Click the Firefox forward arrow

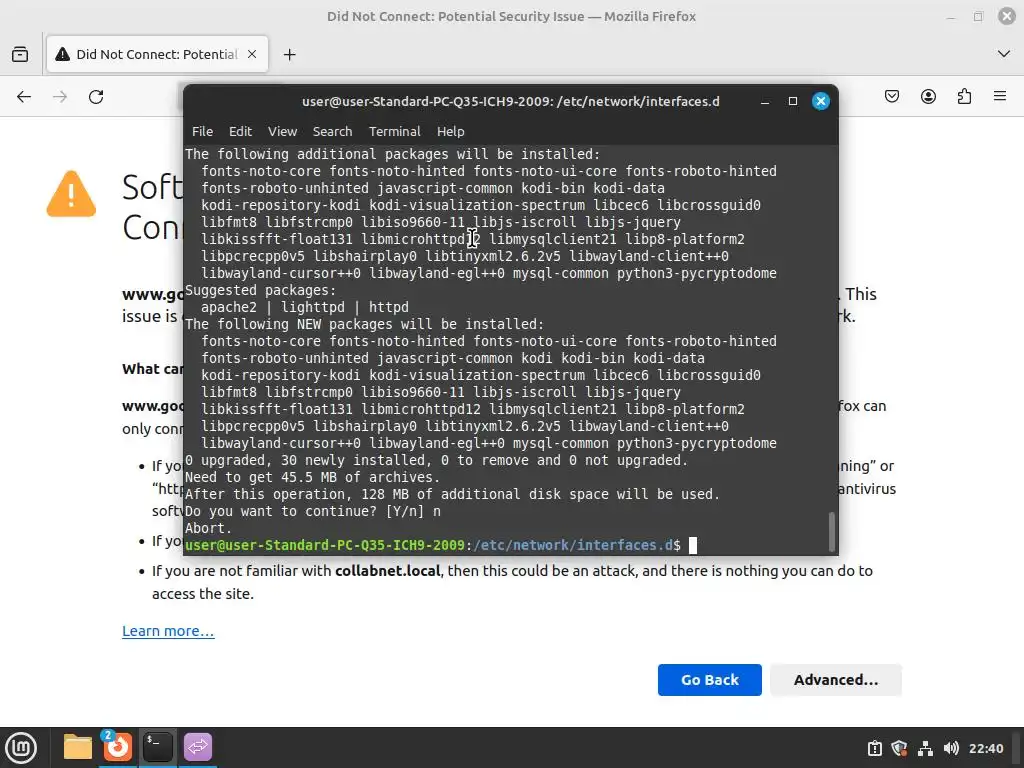60,97
